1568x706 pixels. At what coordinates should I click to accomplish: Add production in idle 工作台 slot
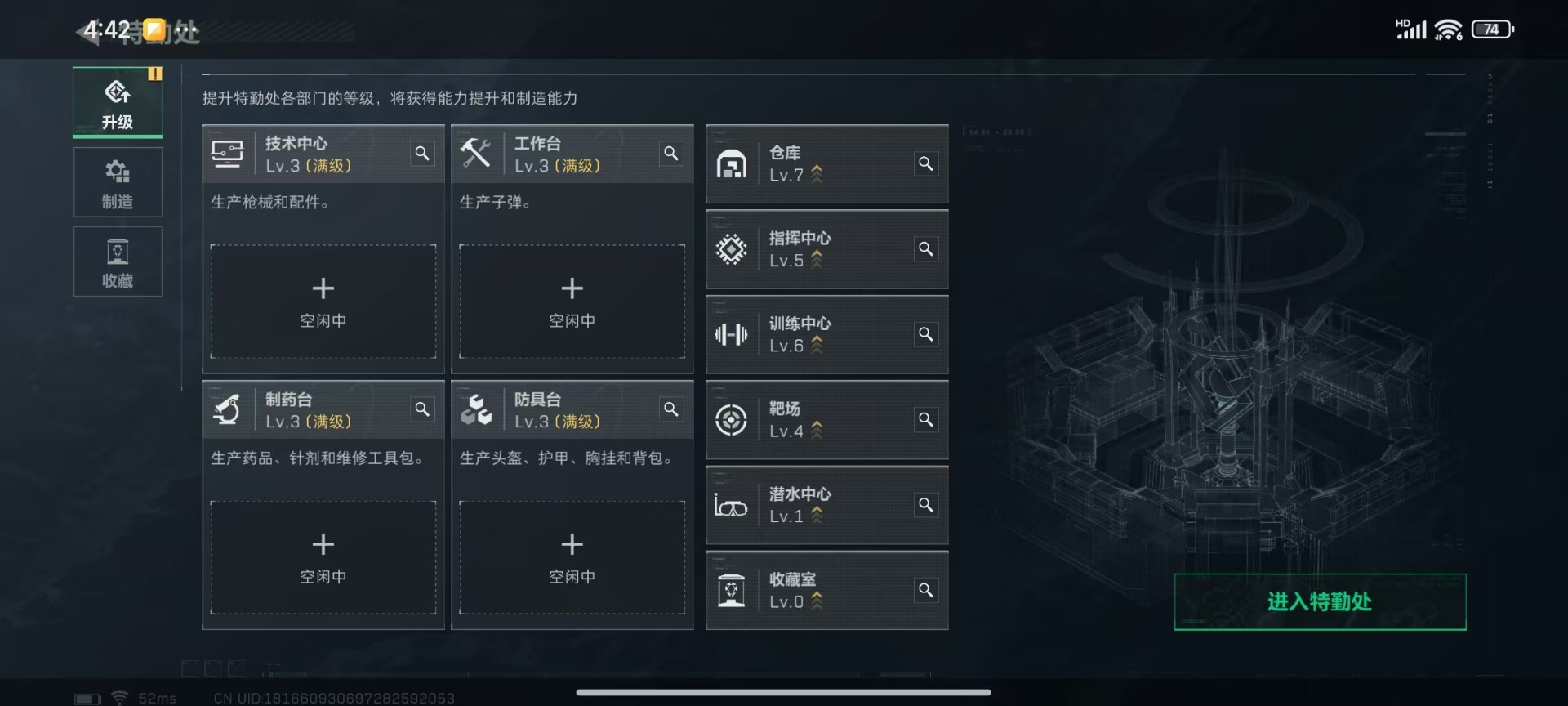pos(572,302)
